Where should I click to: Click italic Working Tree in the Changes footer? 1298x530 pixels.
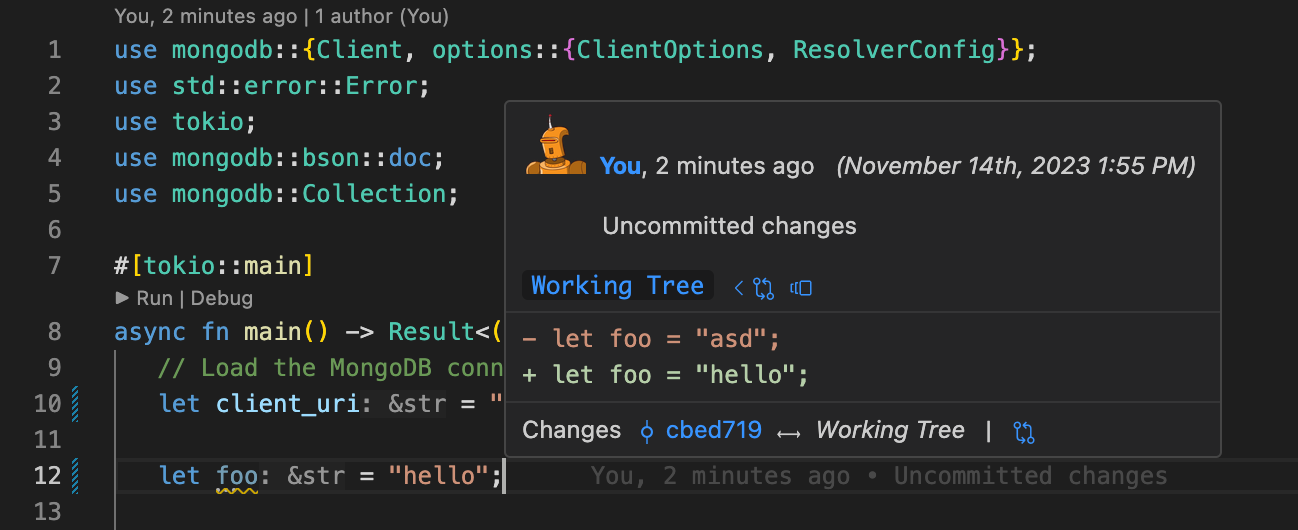(x=890, y=431)
